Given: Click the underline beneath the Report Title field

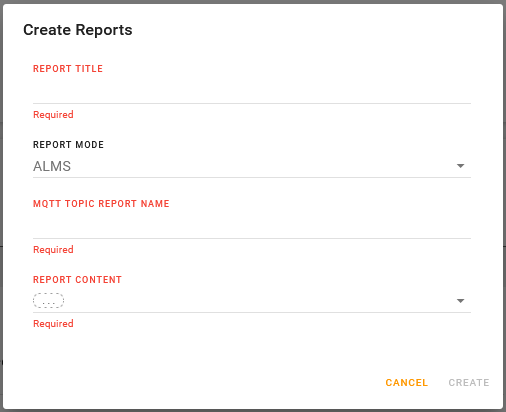Looking at the screenshot, I should pos(252,103).
